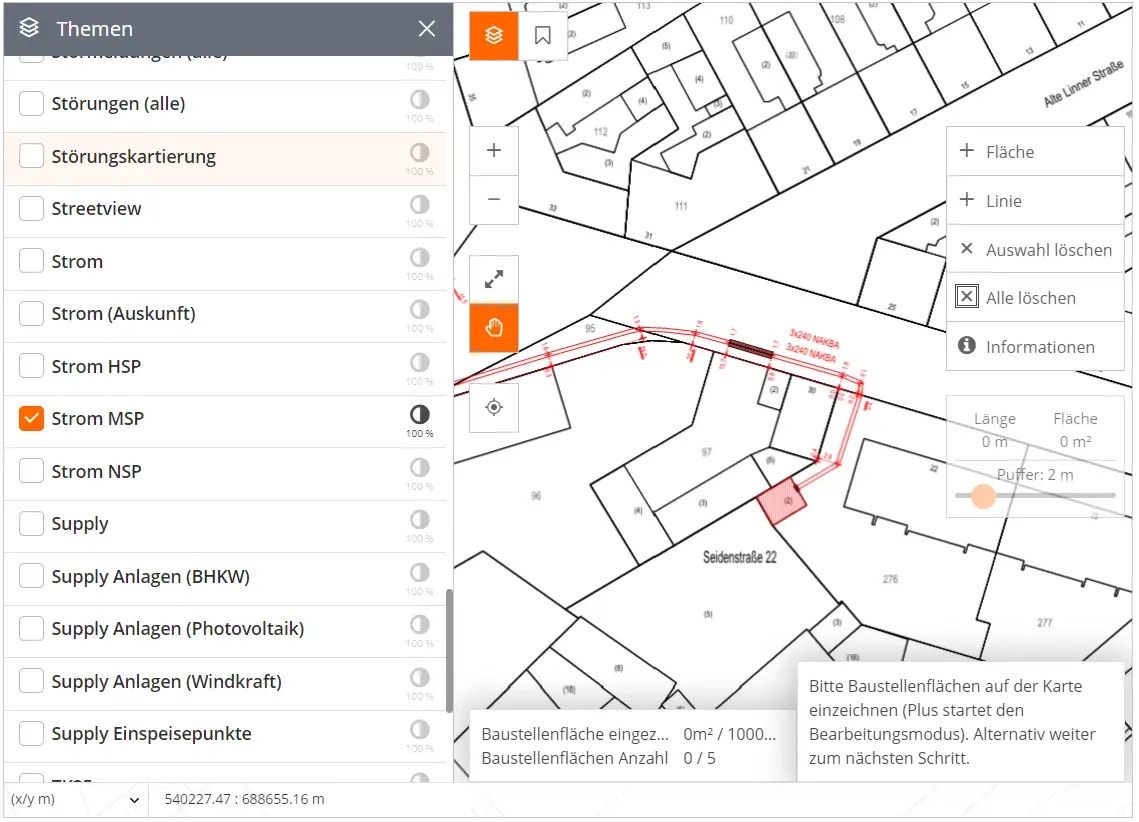The image size is (1139, 822).
Task: Select the pan hand tool
Action: point(494,328)
